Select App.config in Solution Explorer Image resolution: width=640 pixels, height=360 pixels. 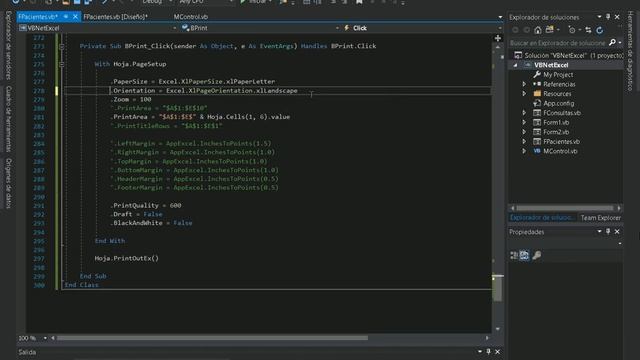tap(553, 103)
